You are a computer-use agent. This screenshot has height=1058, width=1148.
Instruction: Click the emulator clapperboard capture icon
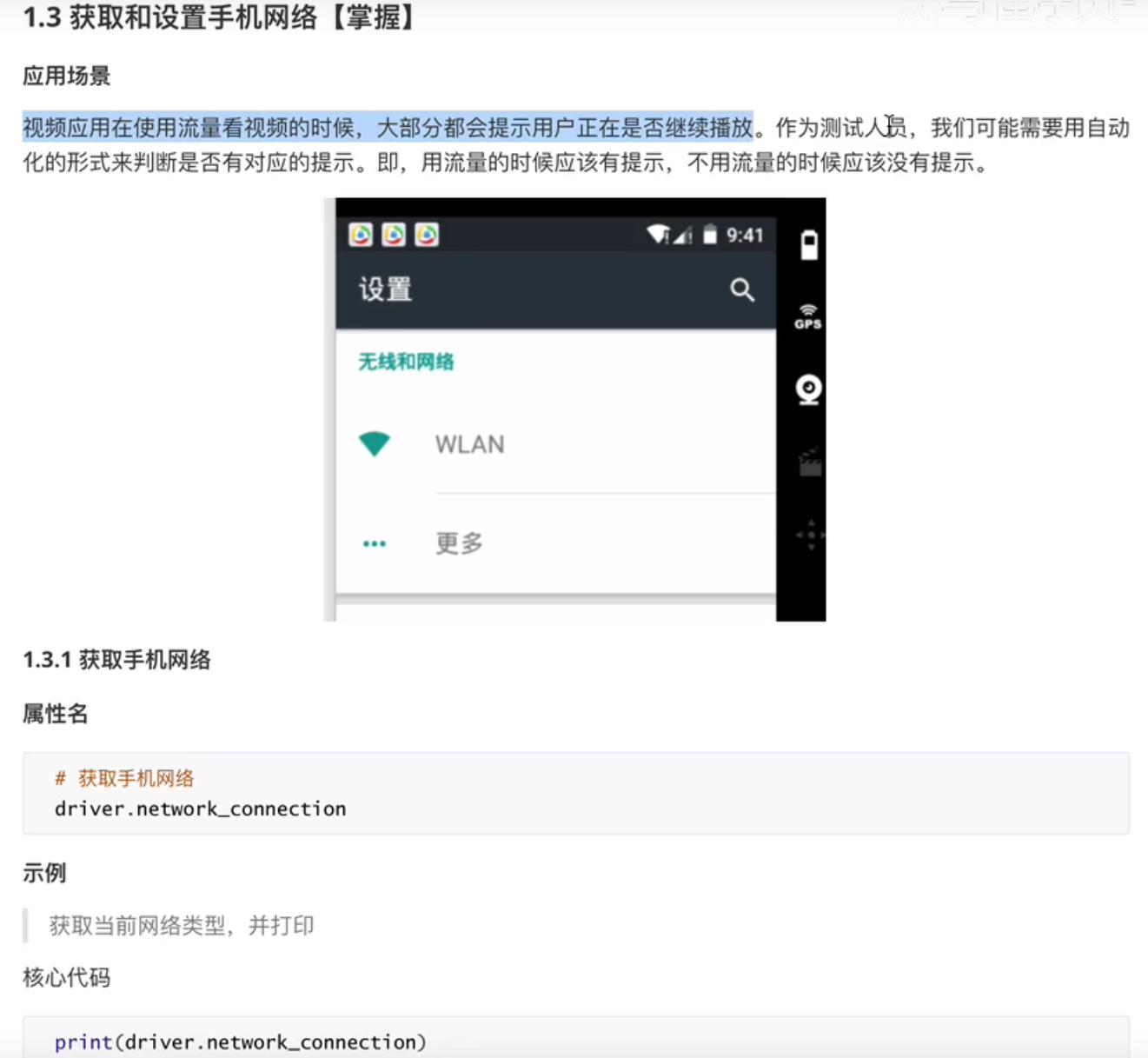[810, 462]
